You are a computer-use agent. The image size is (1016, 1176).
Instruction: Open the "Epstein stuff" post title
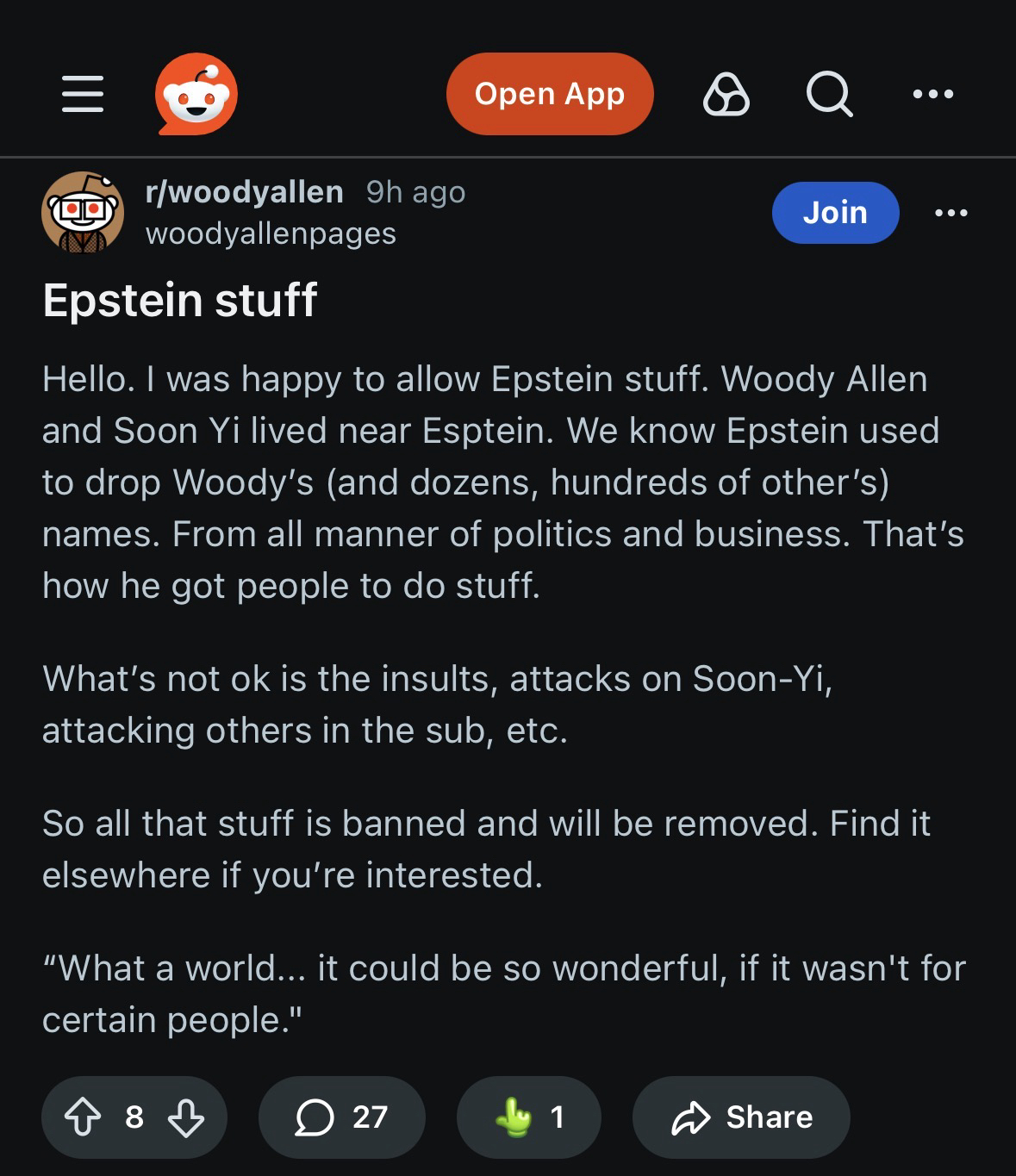pos(180,300)
